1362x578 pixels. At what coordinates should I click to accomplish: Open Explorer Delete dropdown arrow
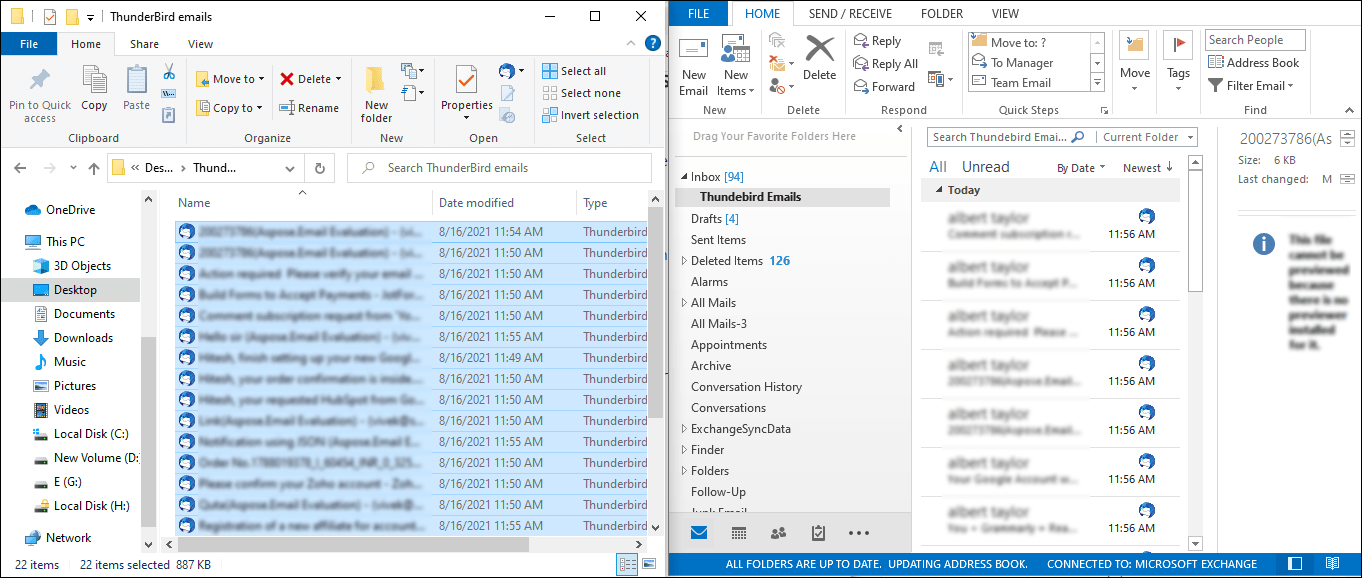pos(338,79)
